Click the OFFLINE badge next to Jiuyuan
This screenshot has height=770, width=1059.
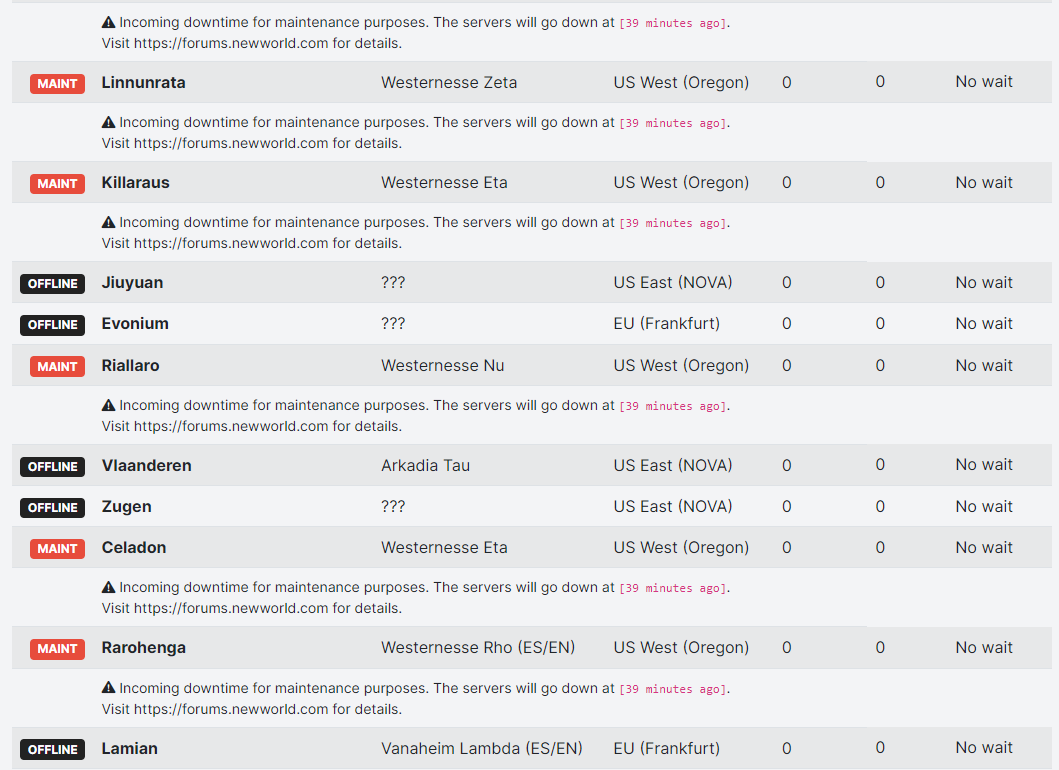click(53, 284)
